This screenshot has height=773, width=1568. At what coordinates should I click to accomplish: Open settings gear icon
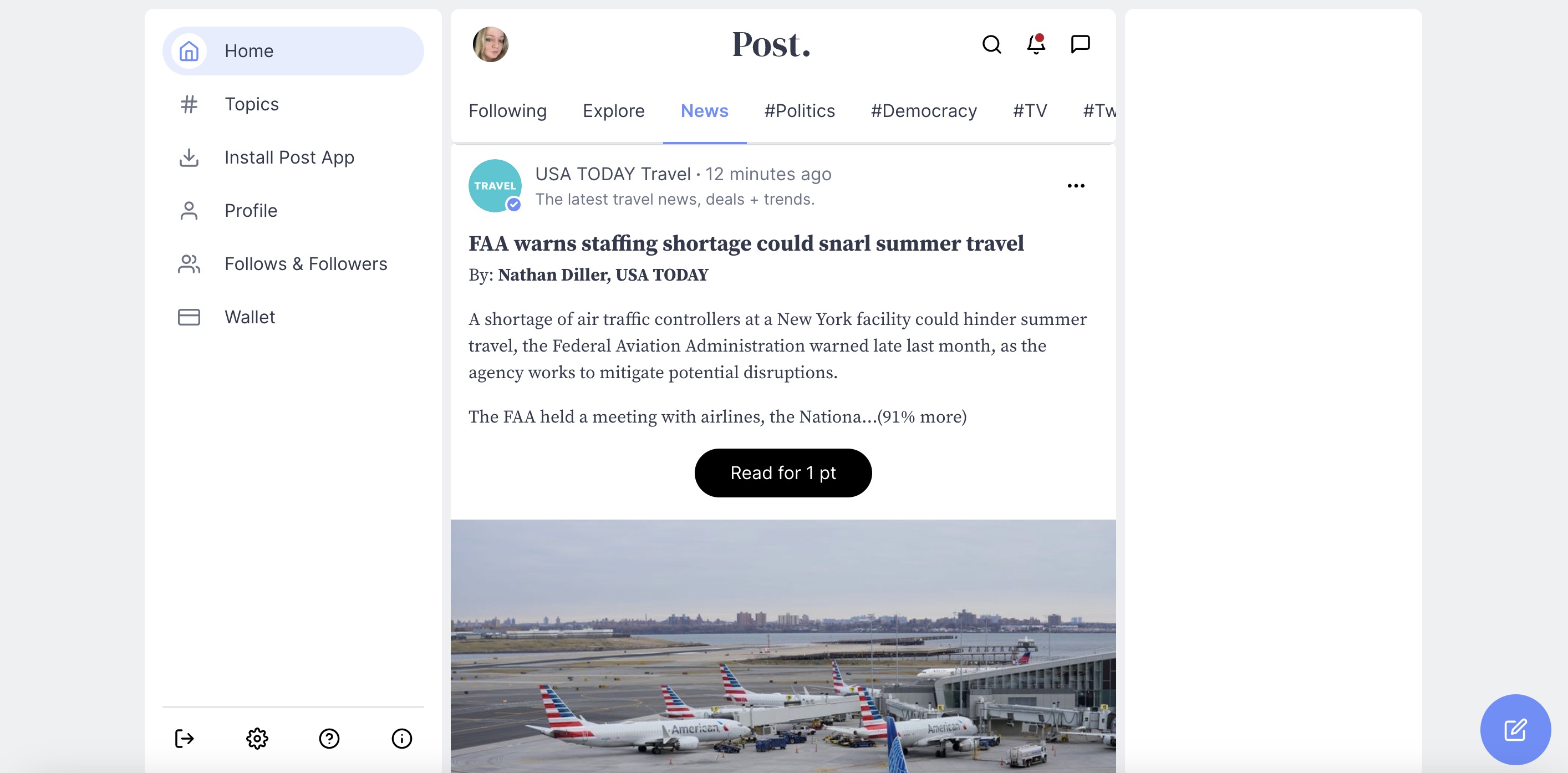pos(257,738)
